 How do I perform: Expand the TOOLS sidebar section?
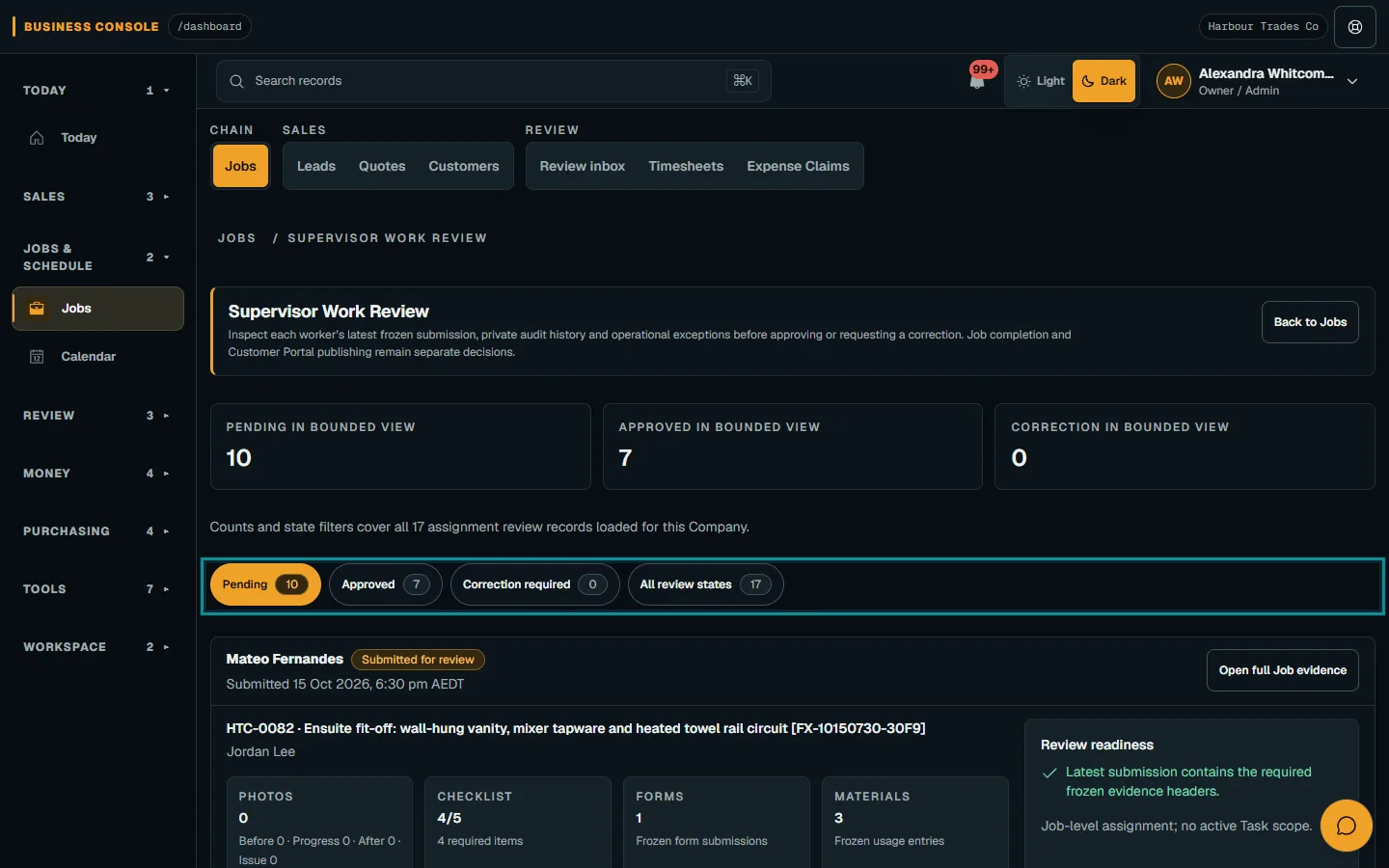[x=96, y=589]
